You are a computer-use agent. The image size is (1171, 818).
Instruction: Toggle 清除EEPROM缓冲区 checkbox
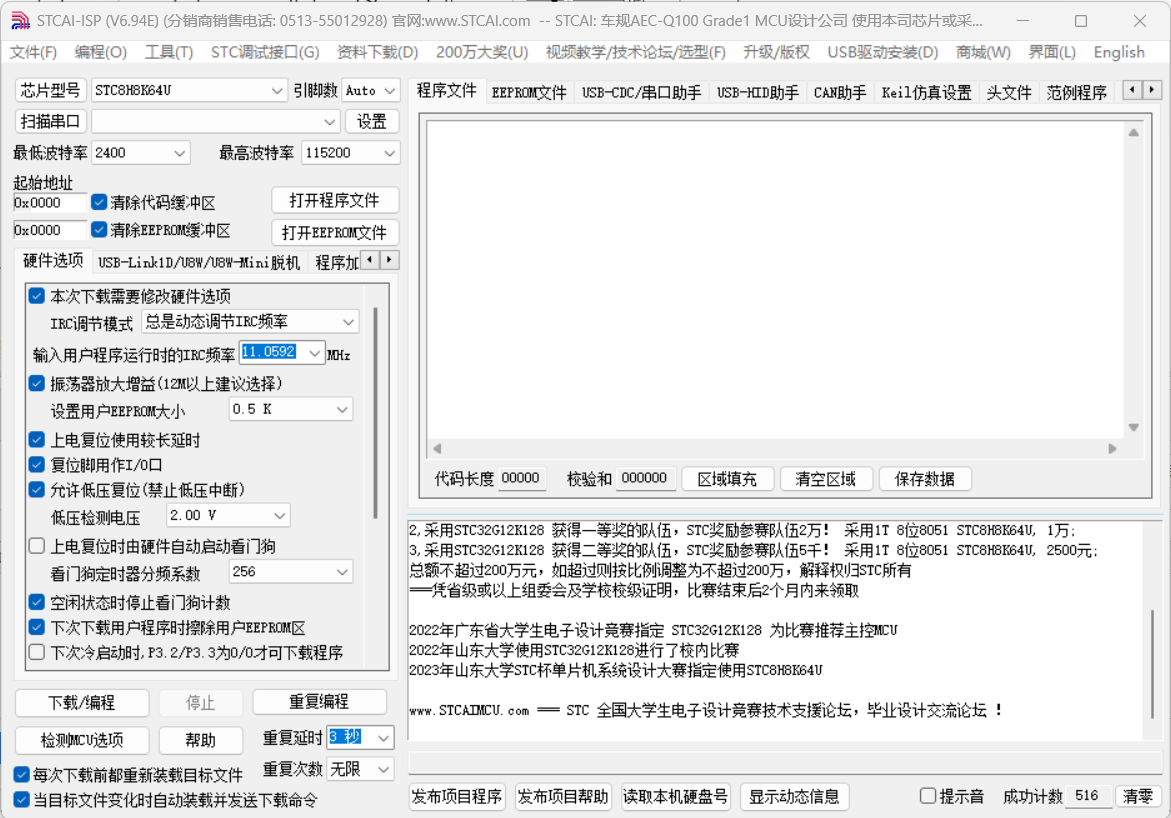click(x=99, y=229)
